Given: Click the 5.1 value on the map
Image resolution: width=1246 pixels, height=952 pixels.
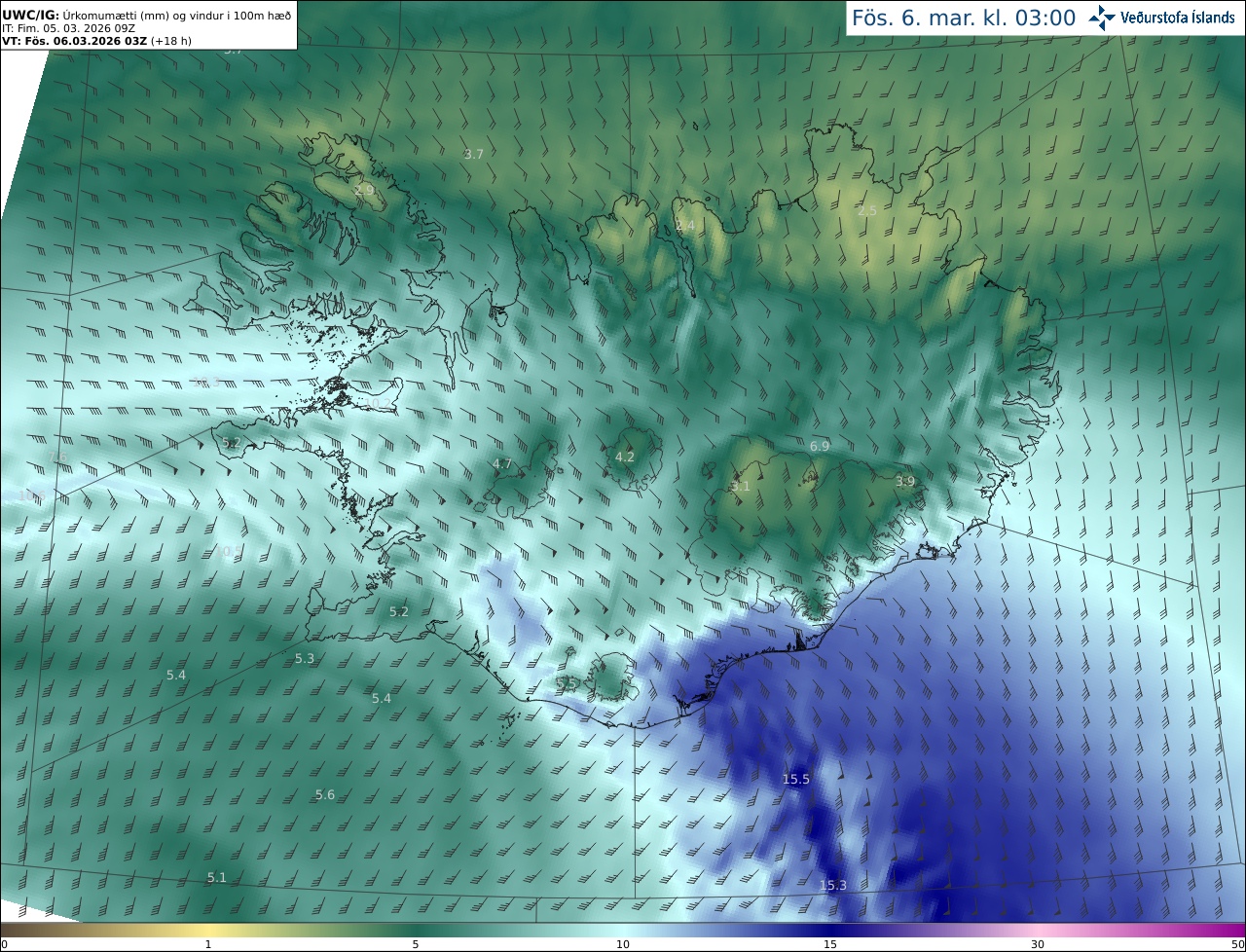Looking at the screenshot, I should click(216, 877).
